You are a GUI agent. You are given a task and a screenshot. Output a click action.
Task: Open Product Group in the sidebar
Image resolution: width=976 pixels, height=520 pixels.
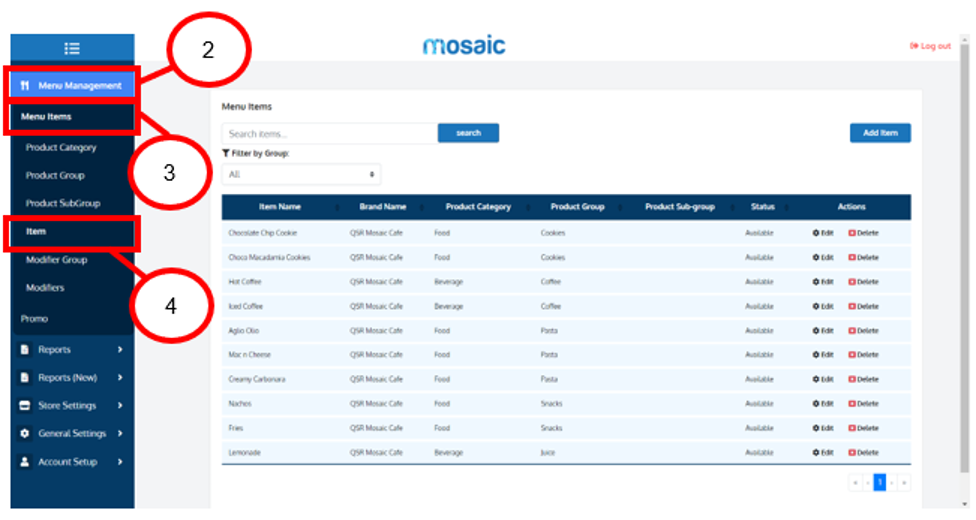55,176
